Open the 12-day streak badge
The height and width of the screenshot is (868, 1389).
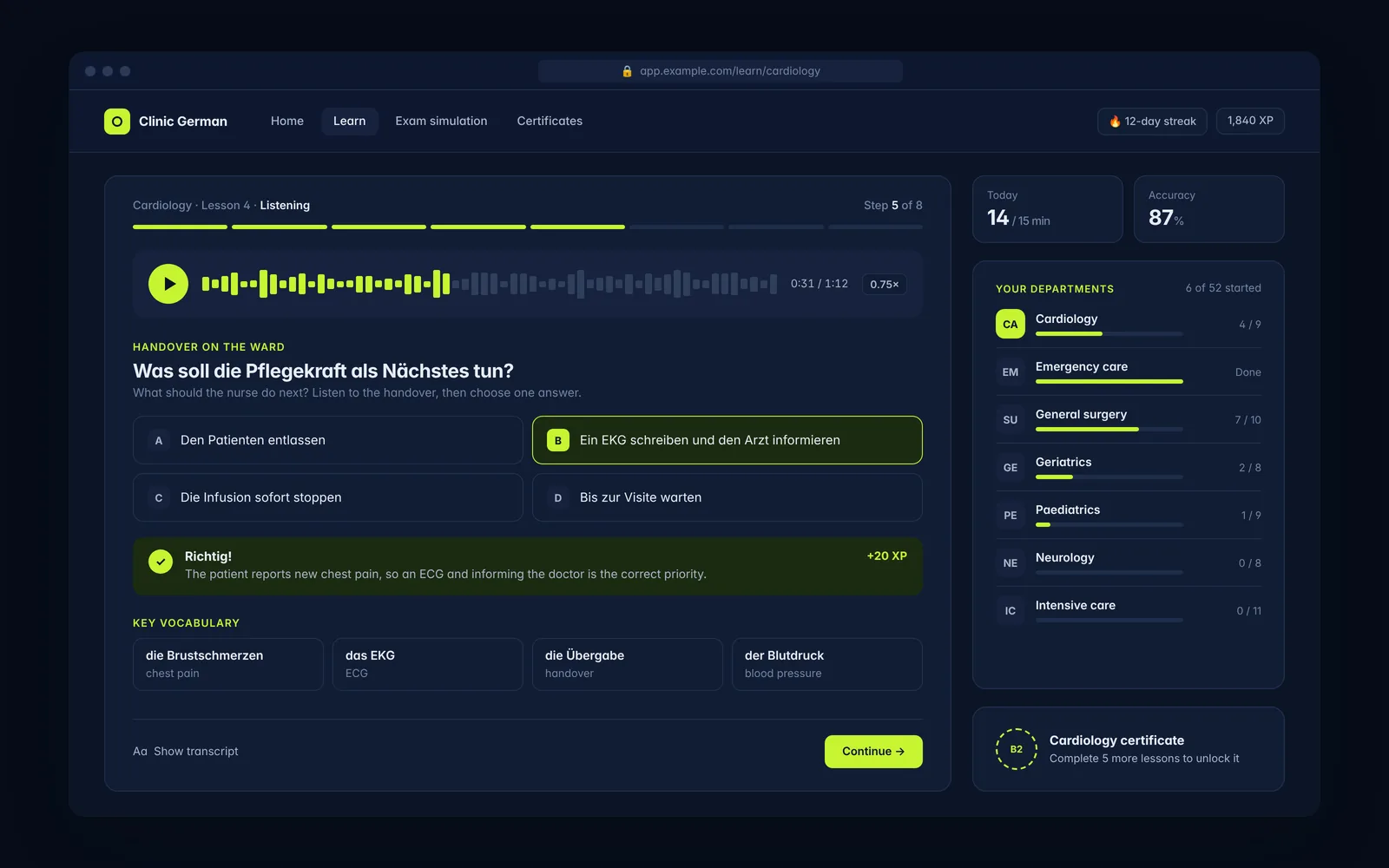point(1152,122)
